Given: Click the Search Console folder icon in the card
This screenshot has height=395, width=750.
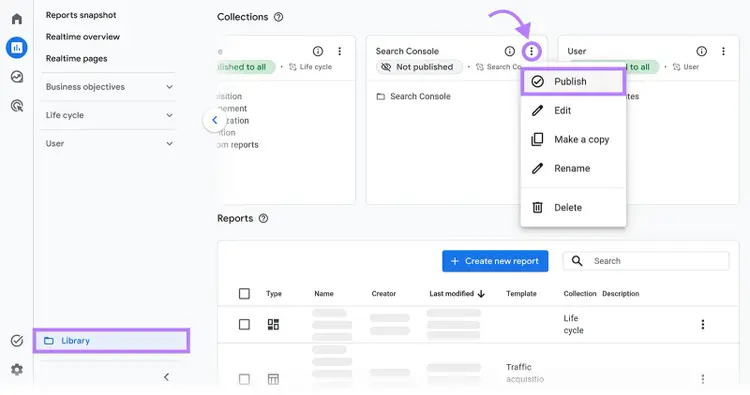Looking at the screenshot, I should (x=381, y=97).
